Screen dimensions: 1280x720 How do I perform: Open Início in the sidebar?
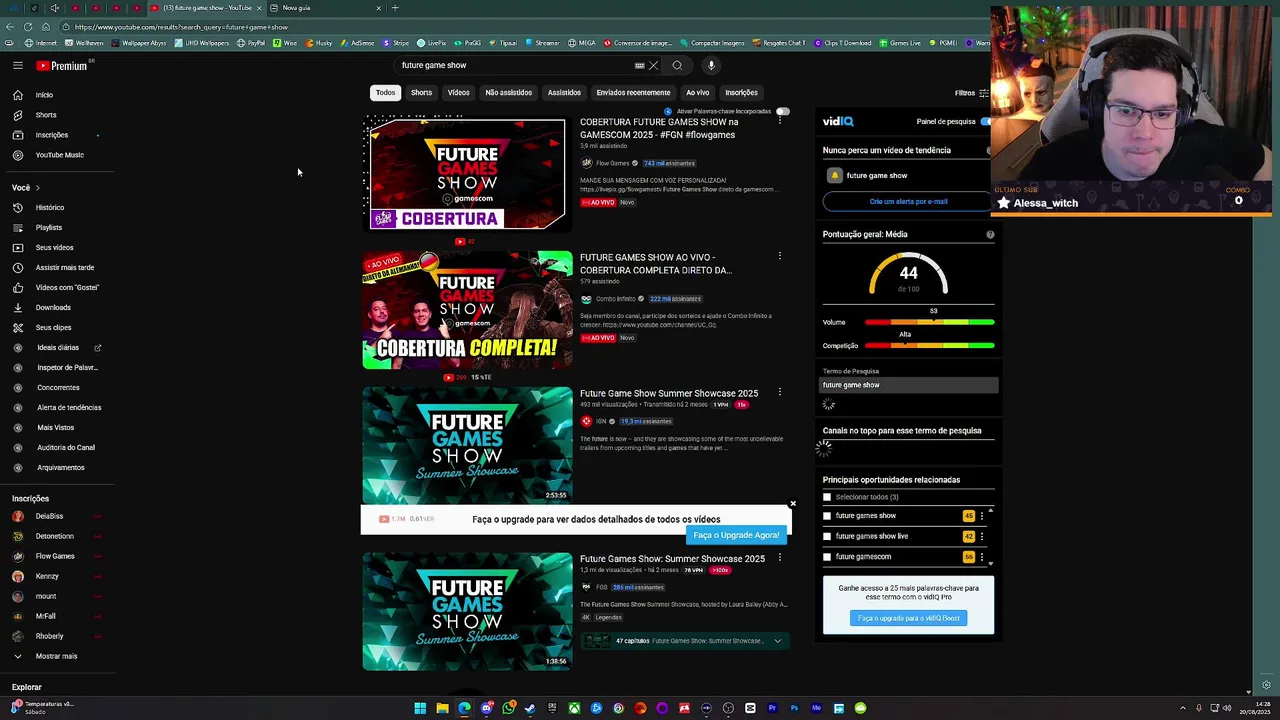tap(44, 95)
